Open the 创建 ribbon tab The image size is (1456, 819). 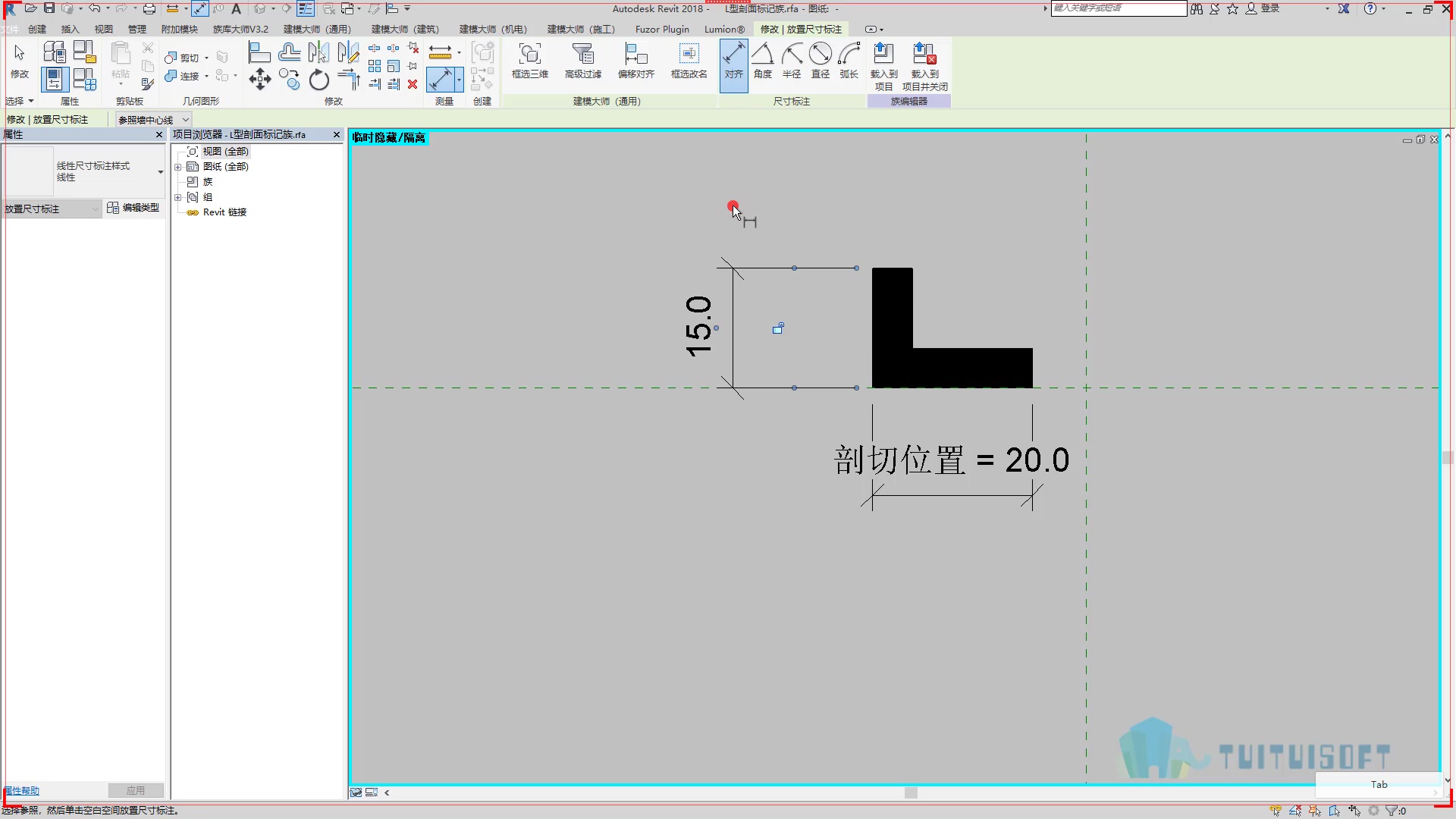point(37,29)
